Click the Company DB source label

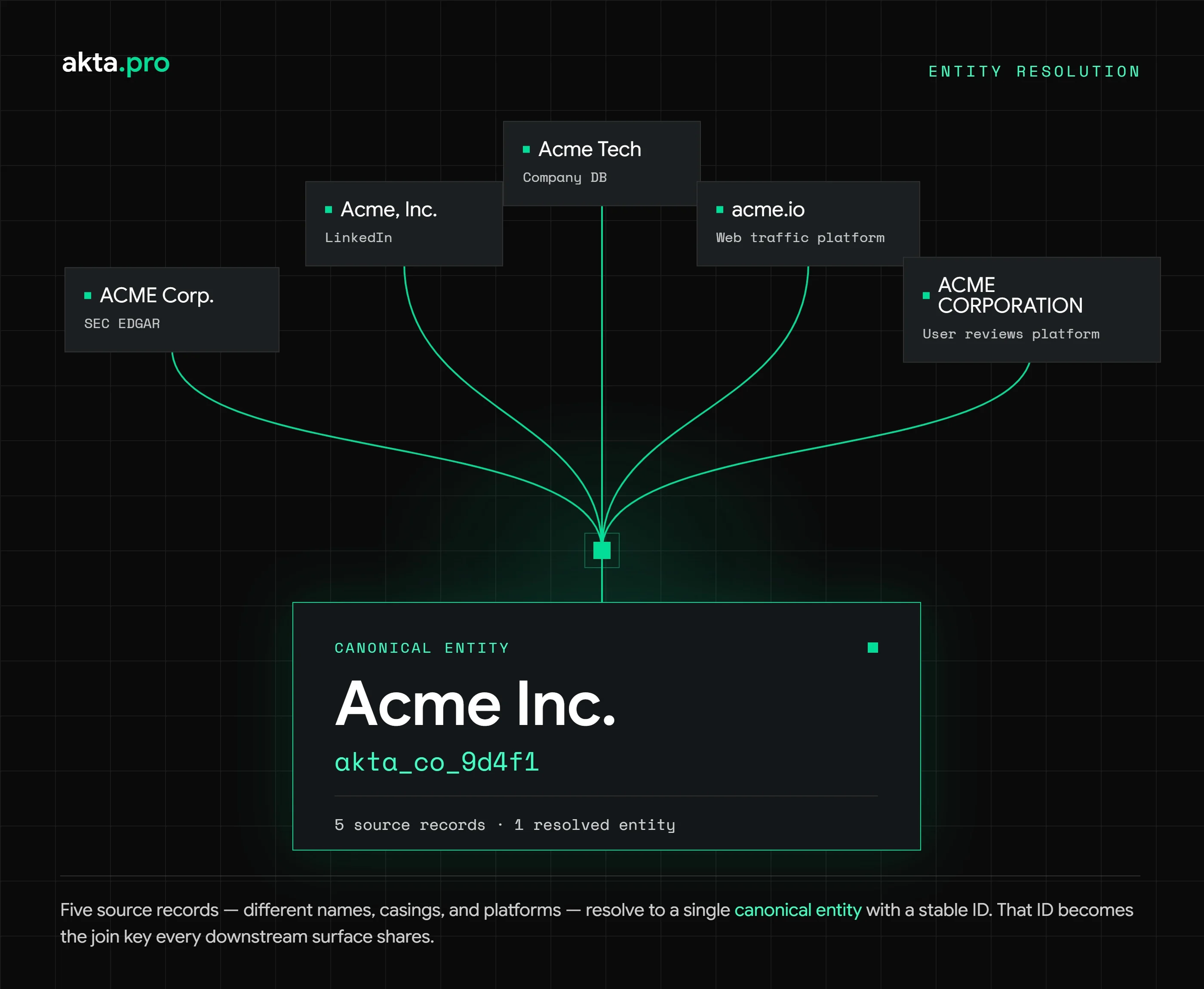pos(565,178)
